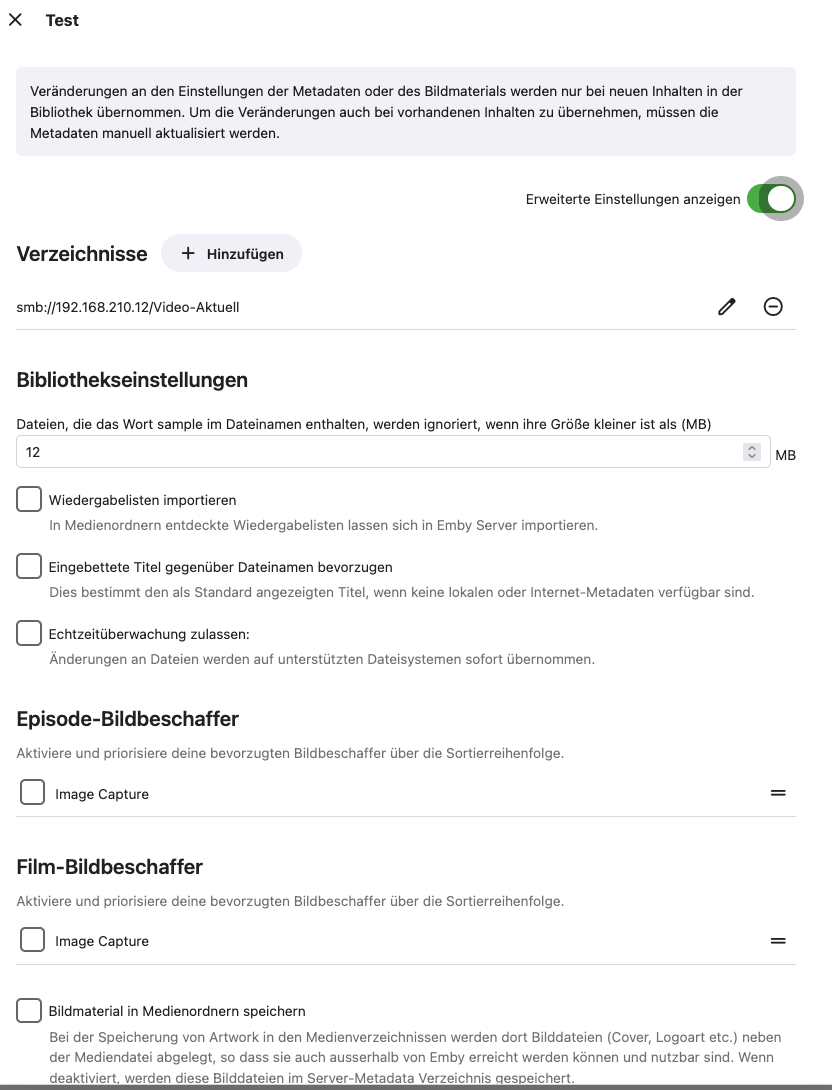Select the smb://192.168.210.12/Video-Aktuell path entry
832x1090 pixels.
click(128, 307)
